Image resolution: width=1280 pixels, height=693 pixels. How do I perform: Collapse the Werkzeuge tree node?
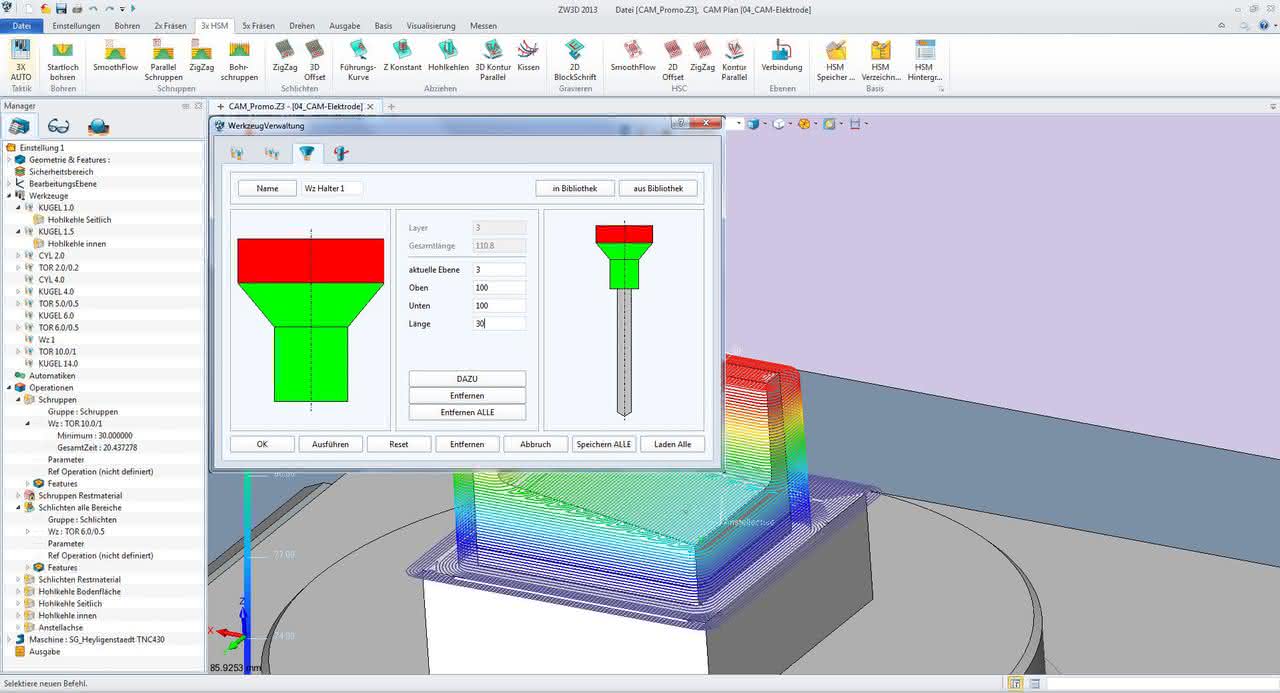[x=9, y=196]
